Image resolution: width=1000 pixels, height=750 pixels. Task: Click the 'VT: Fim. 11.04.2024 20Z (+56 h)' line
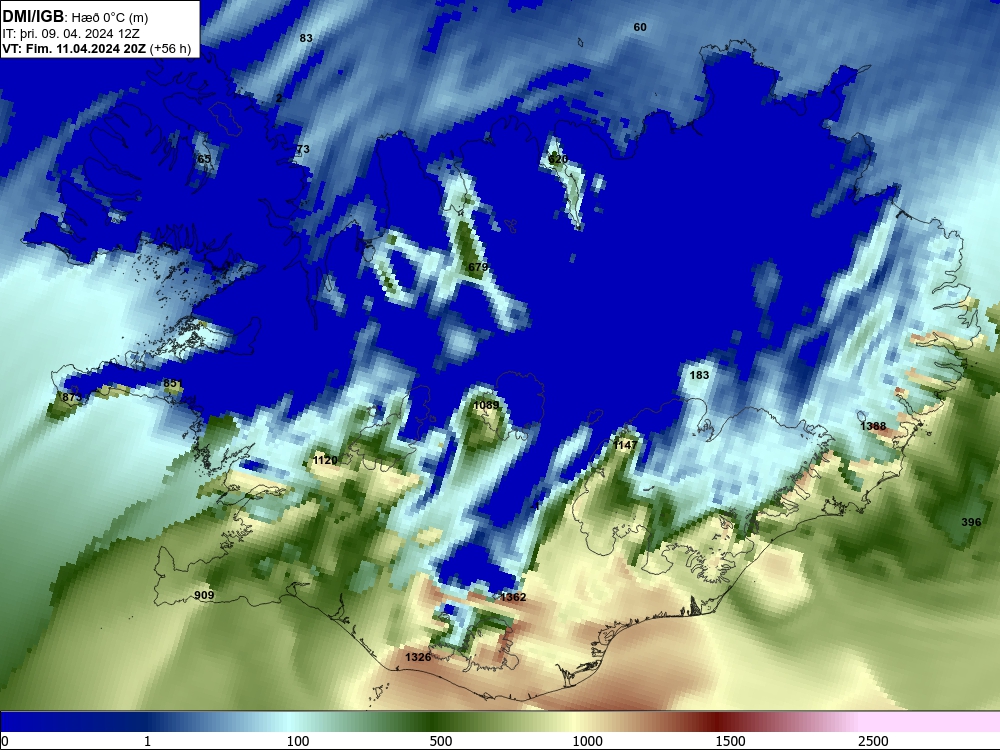(x=96, y=48)
